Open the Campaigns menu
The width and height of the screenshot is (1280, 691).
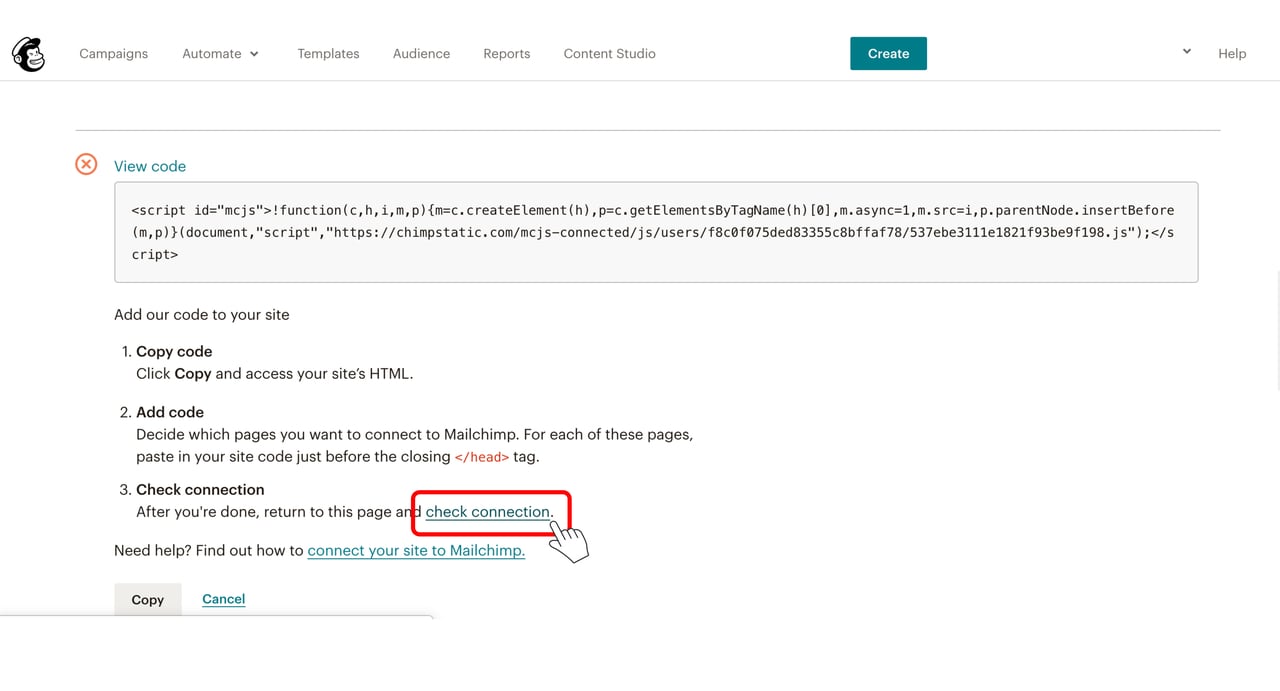(113, 54)
